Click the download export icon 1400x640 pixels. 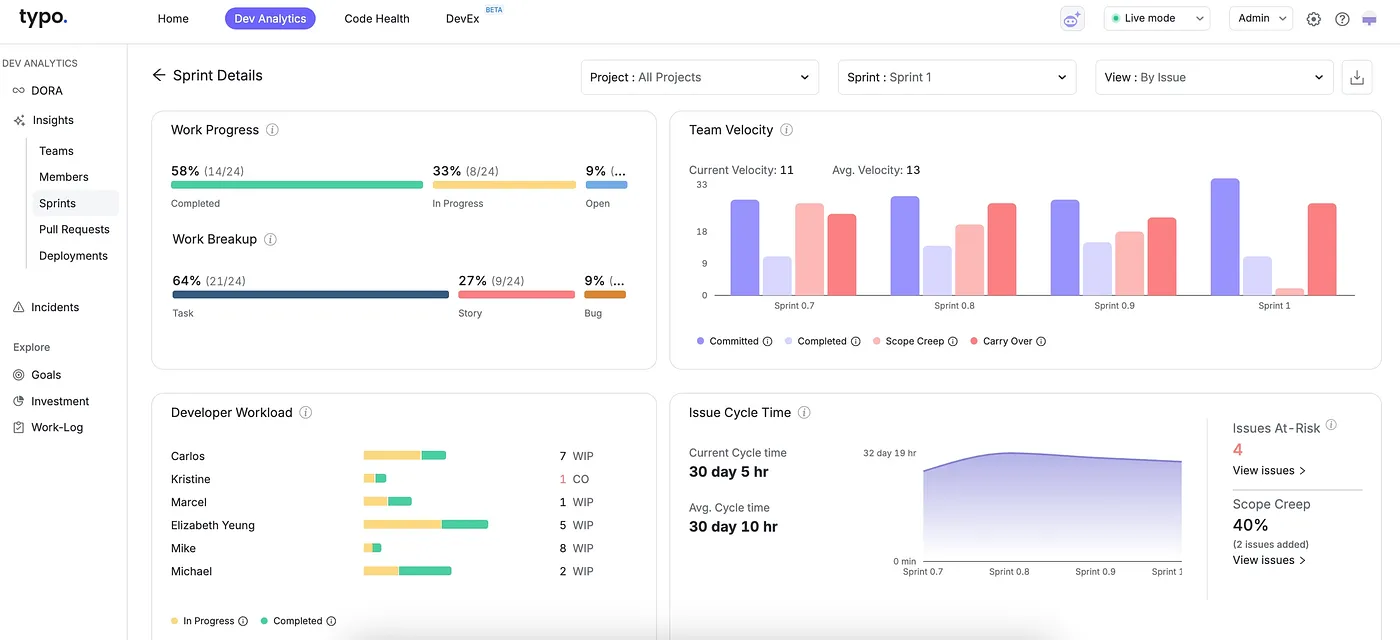[1356, 78]
